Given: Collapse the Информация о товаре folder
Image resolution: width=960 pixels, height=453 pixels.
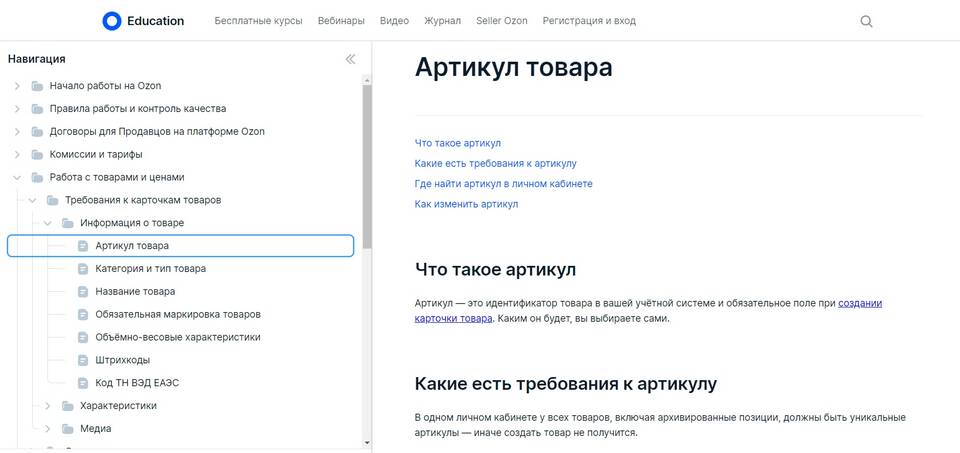Looking at the screenshot, I should 48,223.
